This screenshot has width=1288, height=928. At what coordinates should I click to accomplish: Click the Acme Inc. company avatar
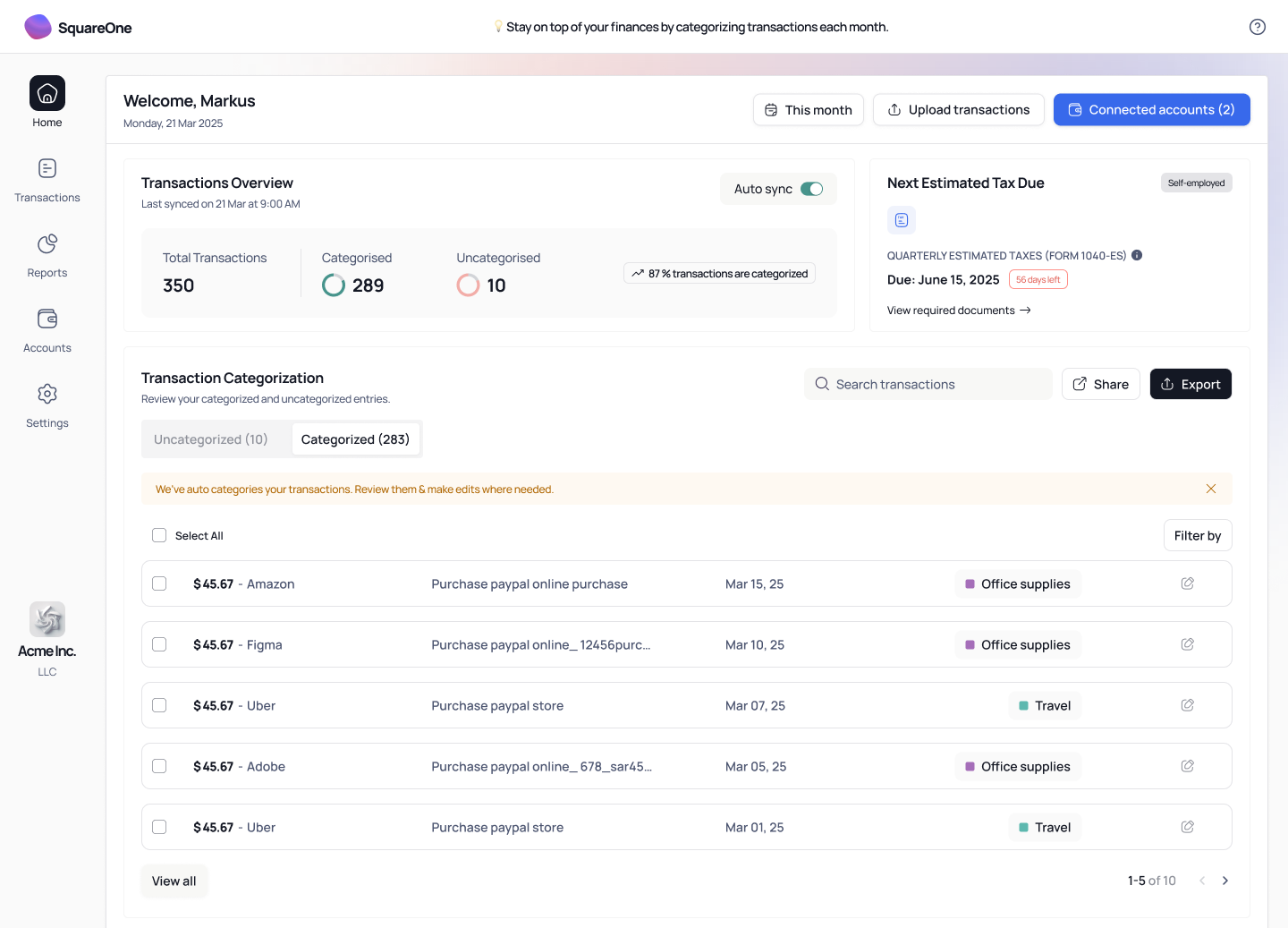coord(47,619)
